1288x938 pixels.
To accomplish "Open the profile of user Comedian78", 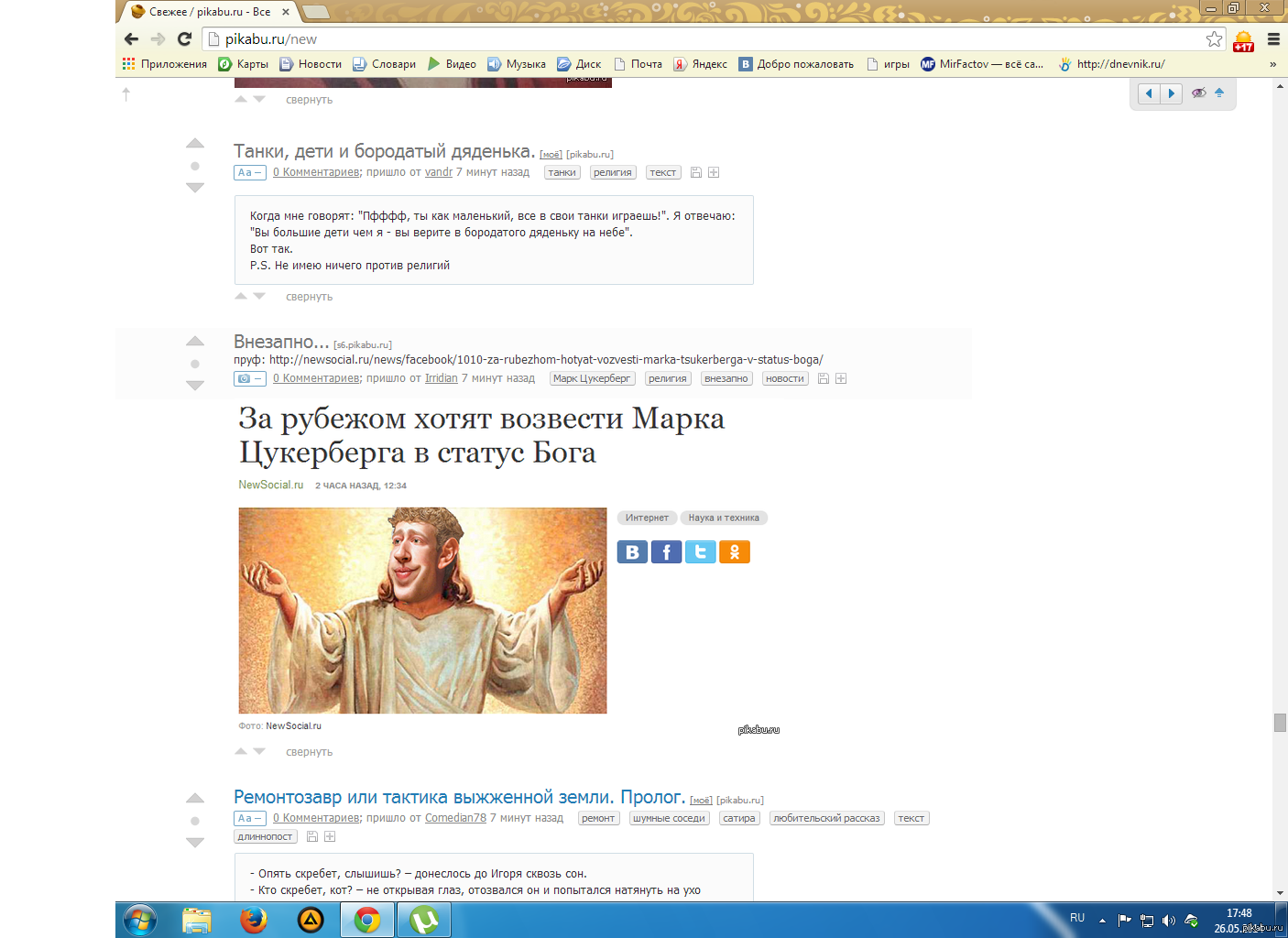I will [455, 818].
